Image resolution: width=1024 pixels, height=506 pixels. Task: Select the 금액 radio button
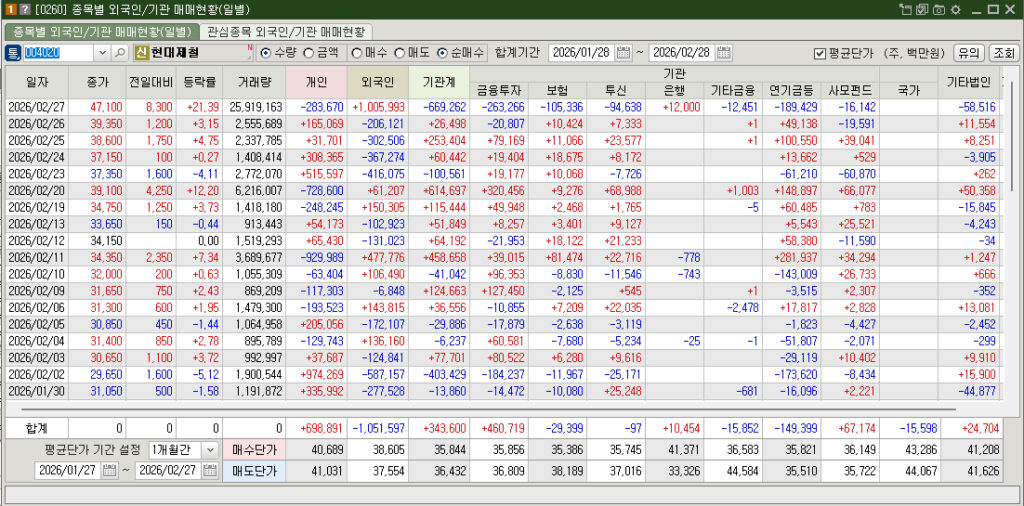click(309, 52)
